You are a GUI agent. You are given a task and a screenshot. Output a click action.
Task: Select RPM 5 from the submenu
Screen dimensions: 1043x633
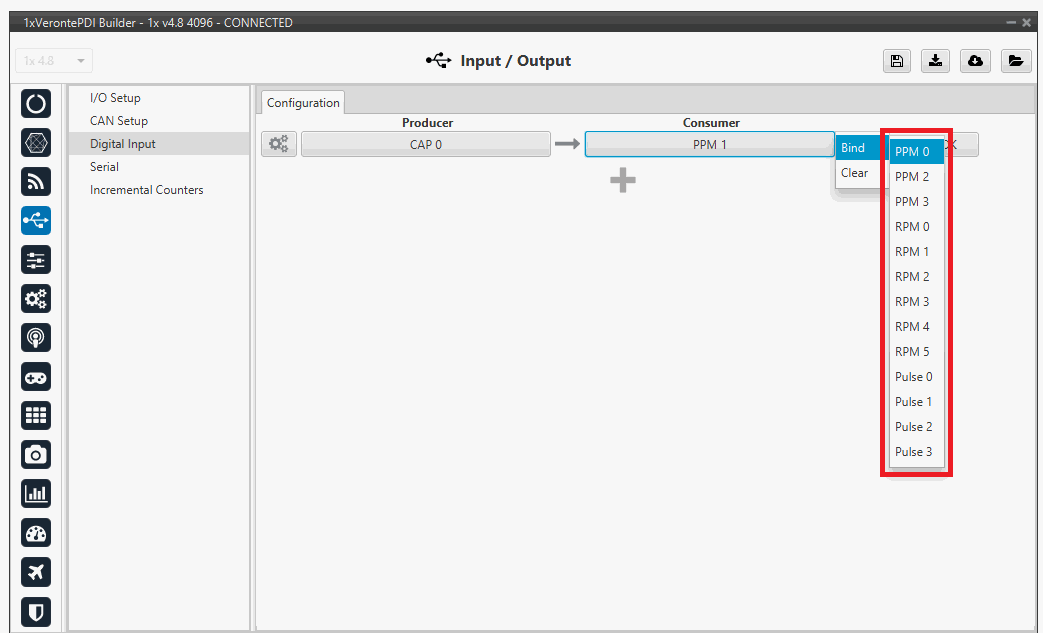[917, 352]
